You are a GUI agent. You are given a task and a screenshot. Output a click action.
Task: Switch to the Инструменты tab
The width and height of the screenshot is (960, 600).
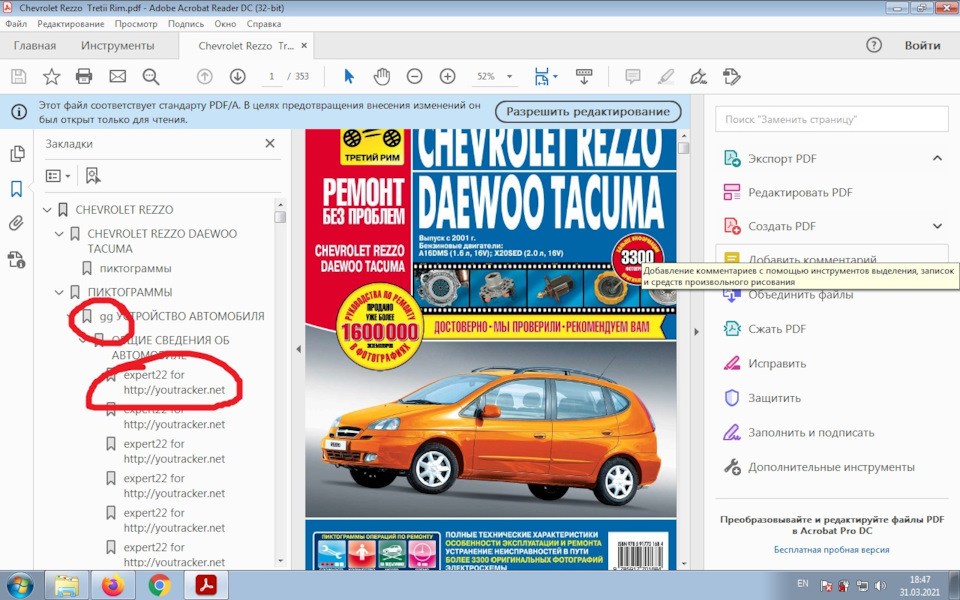click(x=118, y=46)
